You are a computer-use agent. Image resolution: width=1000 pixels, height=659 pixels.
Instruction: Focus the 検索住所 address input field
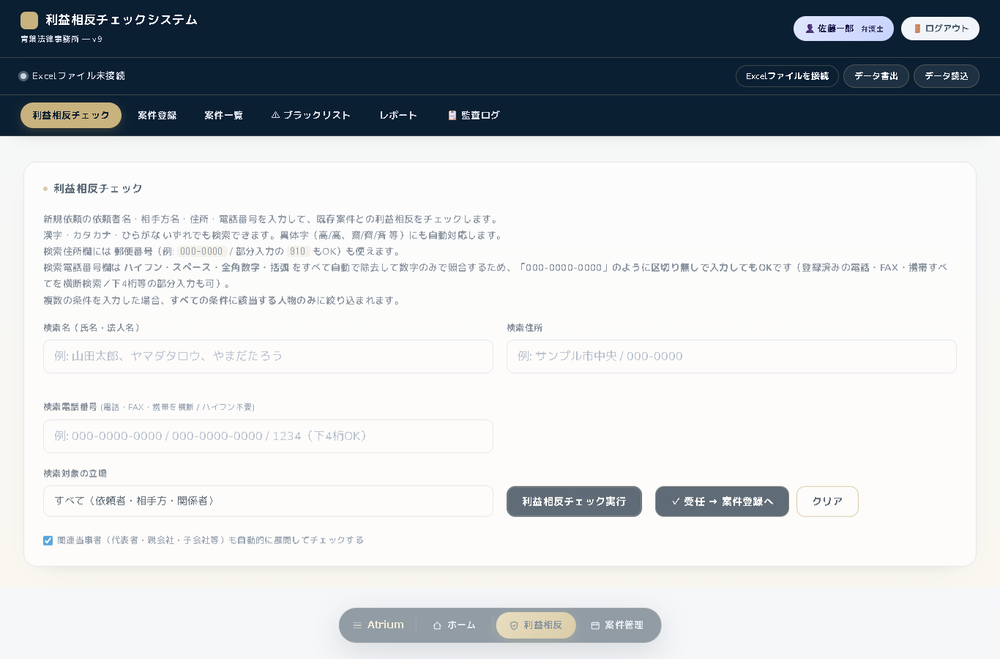pyautogui.click(x=732, y=356)
